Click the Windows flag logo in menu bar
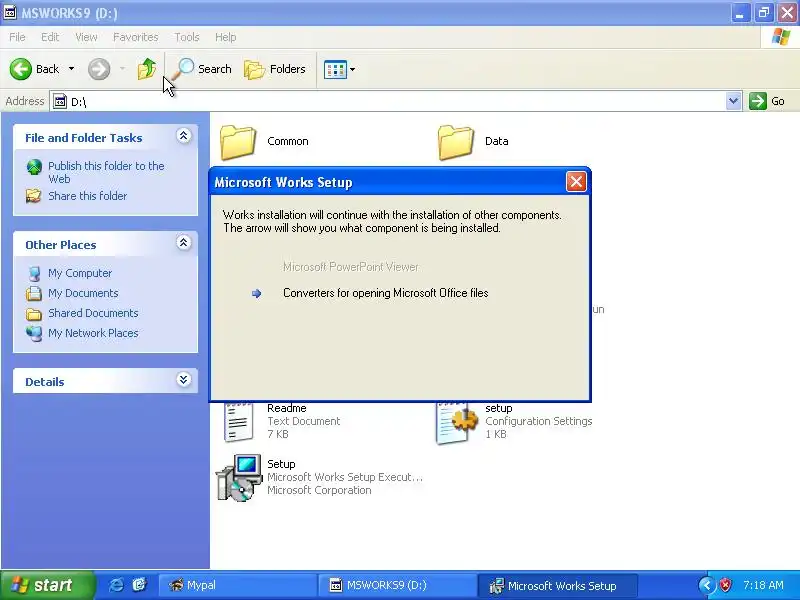Screen dimensions: 800x600 780,37
